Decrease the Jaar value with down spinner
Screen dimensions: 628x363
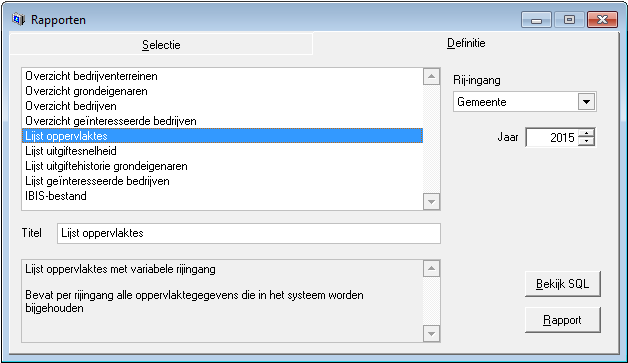(586, 141)
